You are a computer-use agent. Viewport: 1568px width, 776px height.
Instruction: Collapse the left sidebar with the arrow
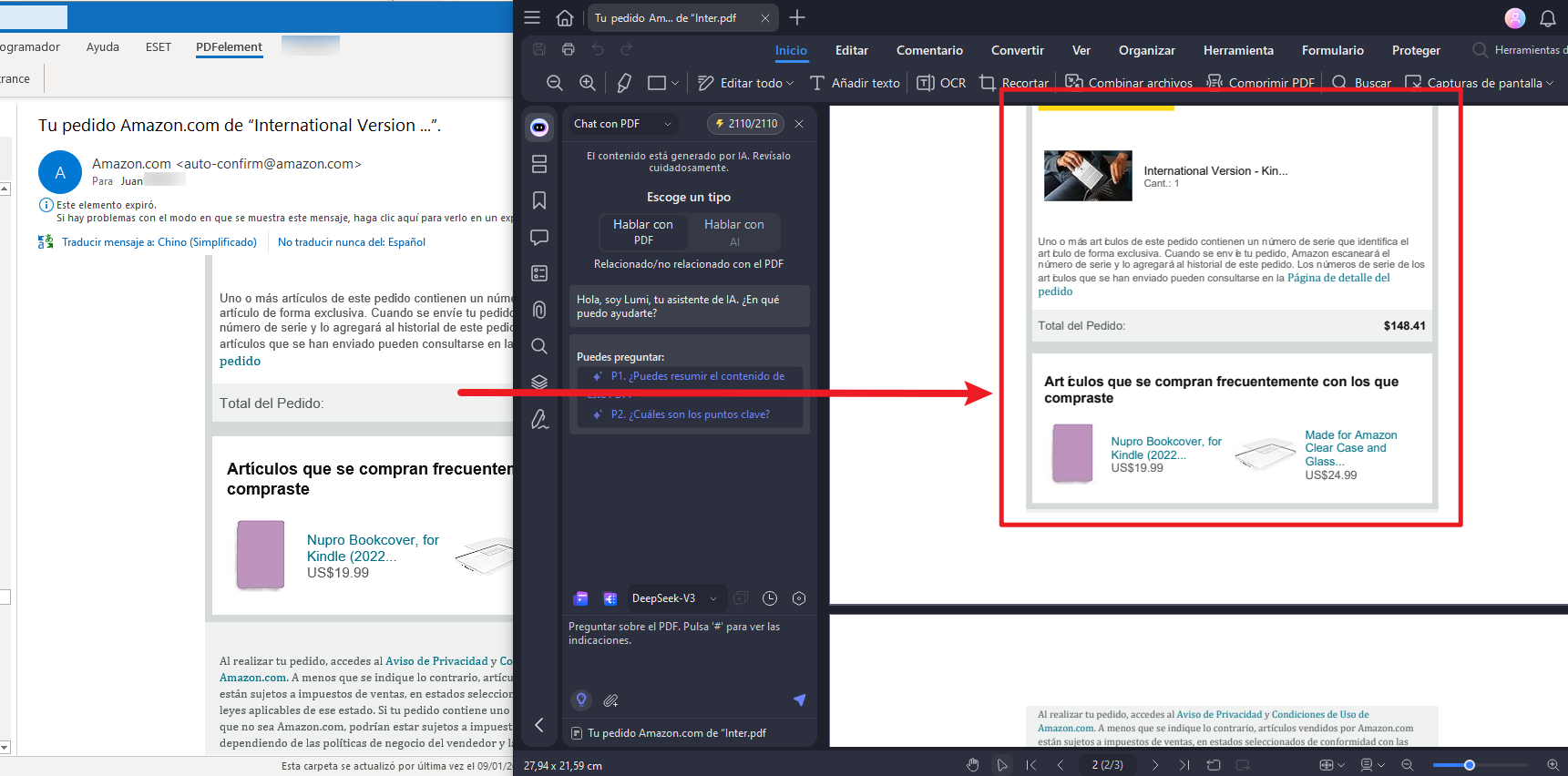point(539,725)
